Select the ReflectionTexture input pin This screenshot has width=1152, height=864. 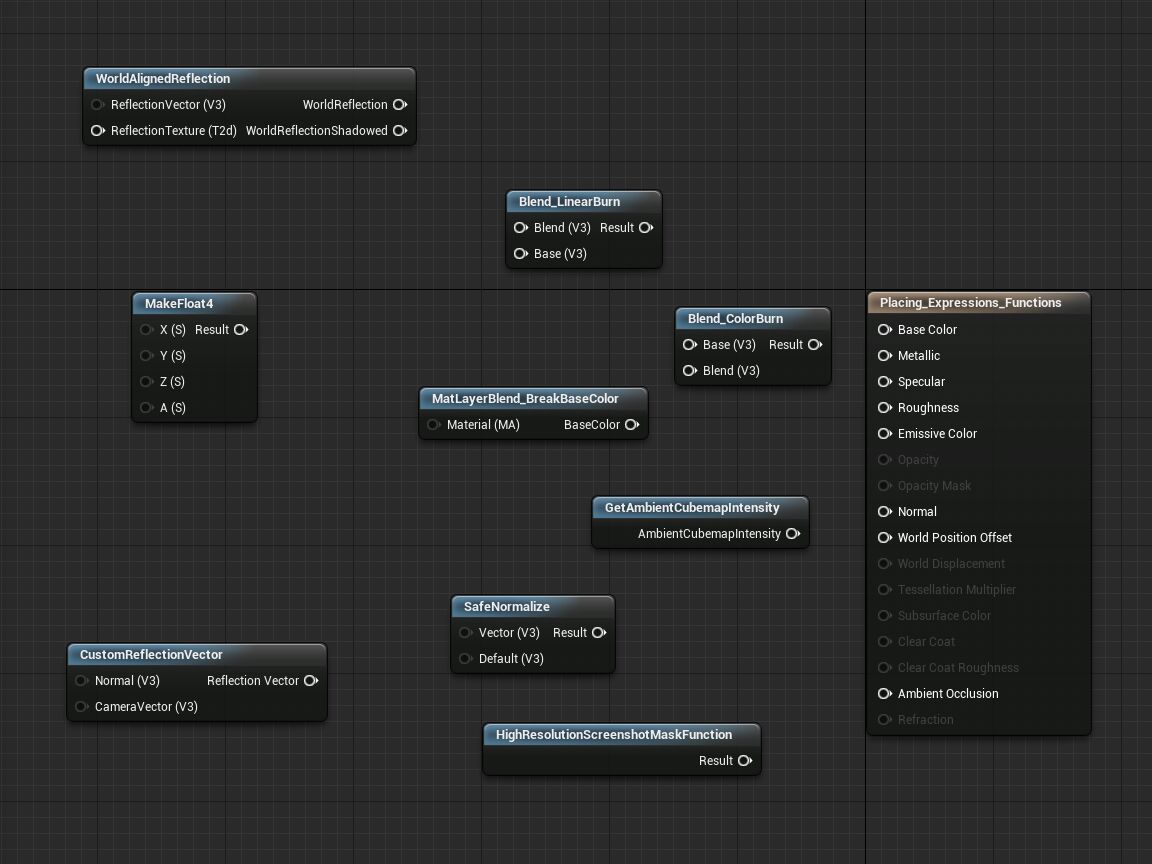(x=97, y=130)
